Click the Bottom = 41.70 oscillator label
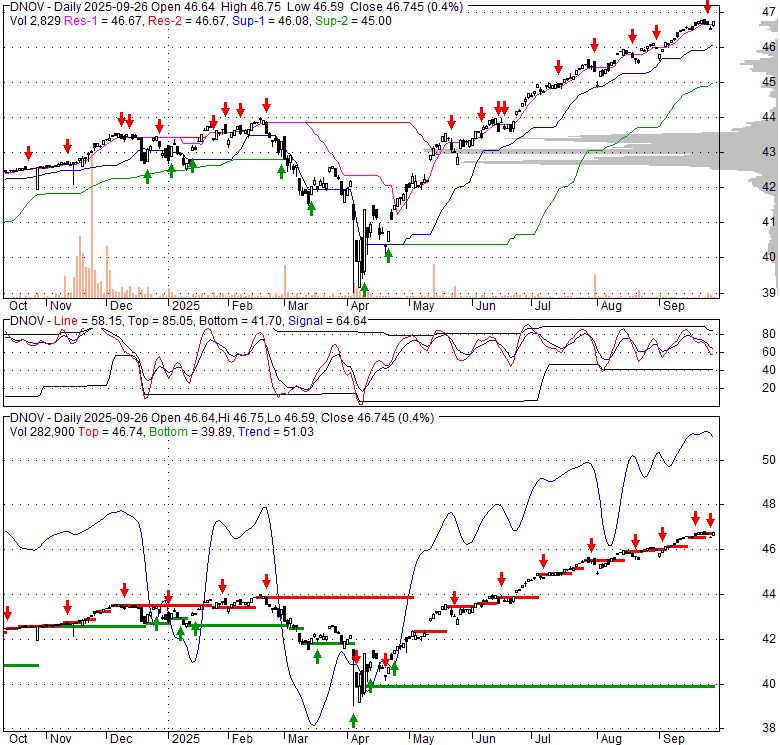Image resolution: width=780 pixels, height=745 pixels. (x=241, y=321)
